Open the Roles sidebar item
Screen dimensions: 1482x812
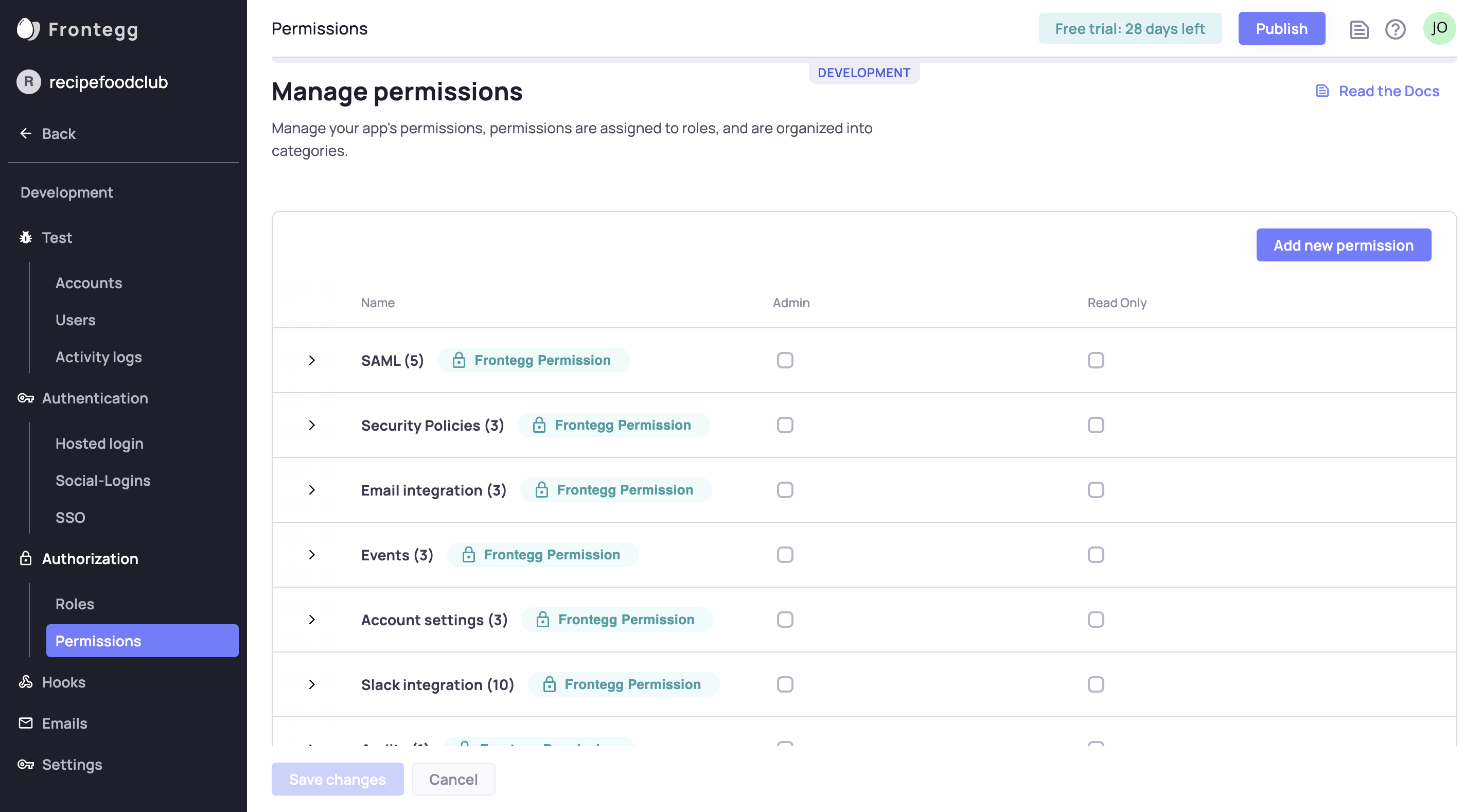pos(75,604)
